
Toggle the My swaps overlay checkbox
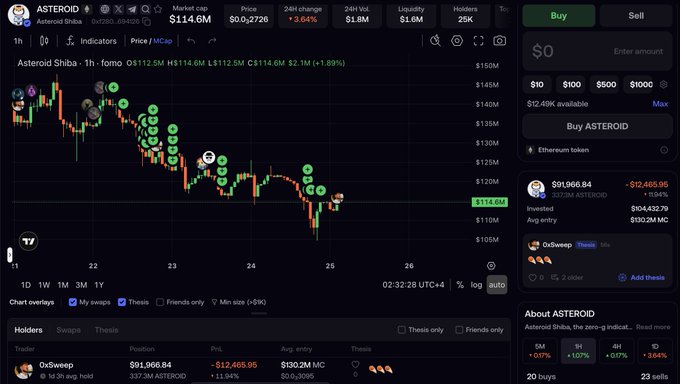[x=72, y=302]
